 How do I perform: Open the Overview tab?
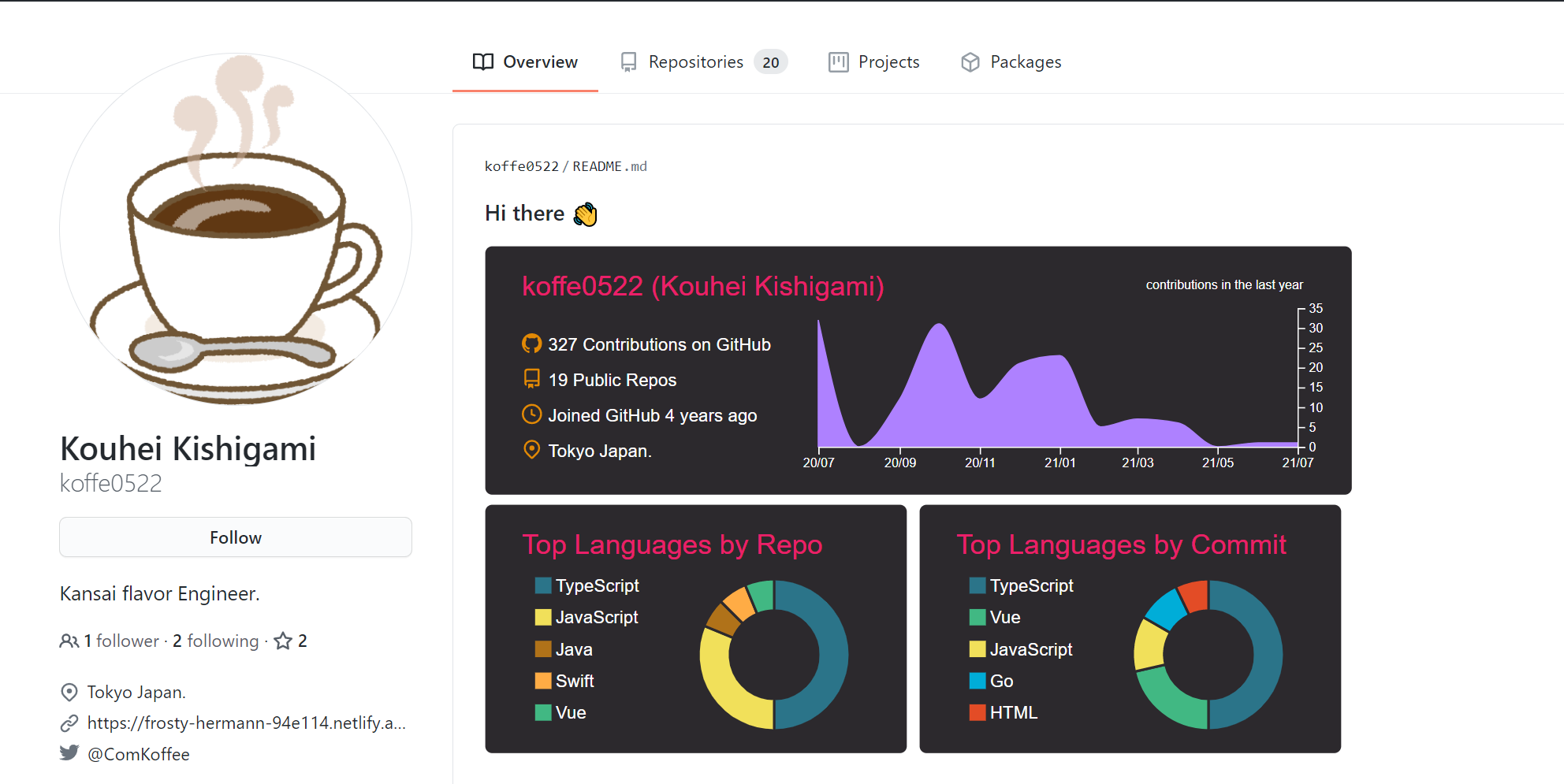click(525, 62)
